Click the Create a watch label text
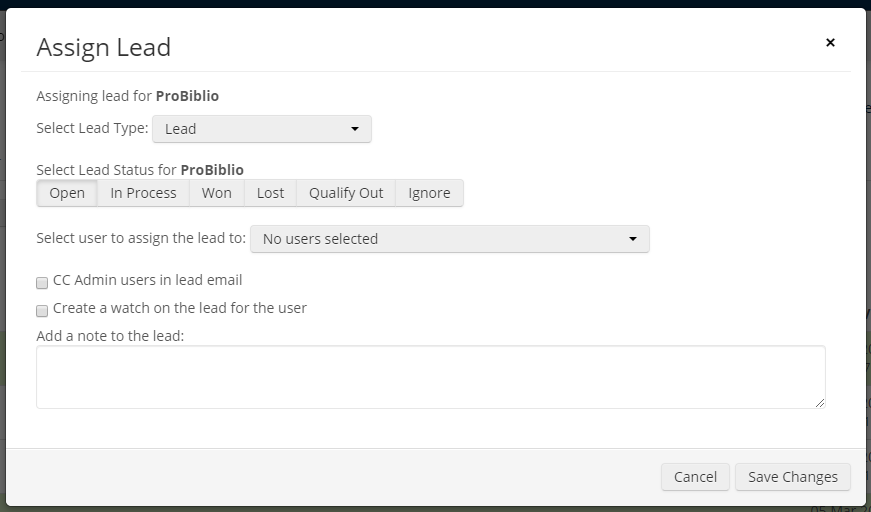Screen dimensions: 871x512 point(180,308)
